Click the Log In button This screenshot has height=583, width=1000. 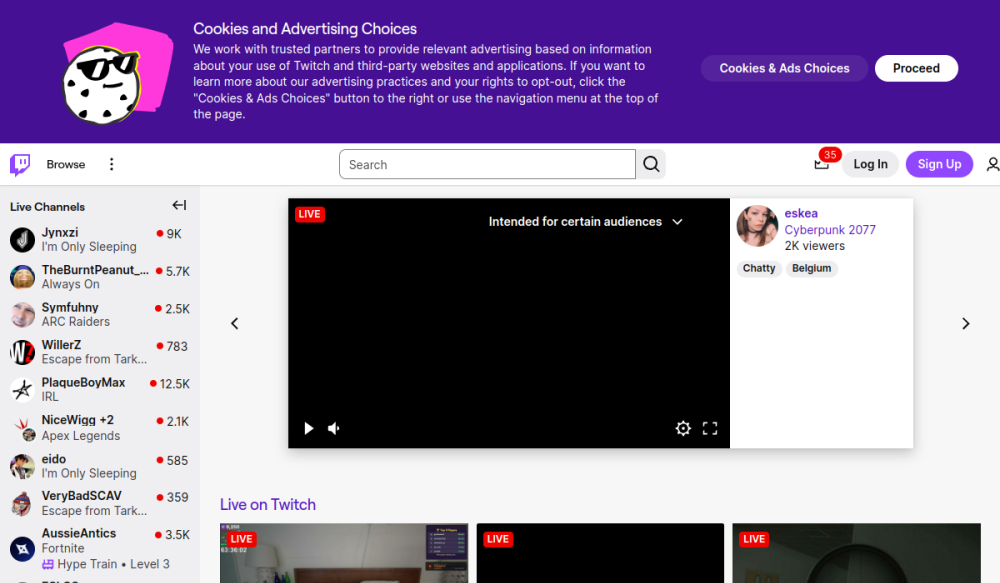click(871, 165)
